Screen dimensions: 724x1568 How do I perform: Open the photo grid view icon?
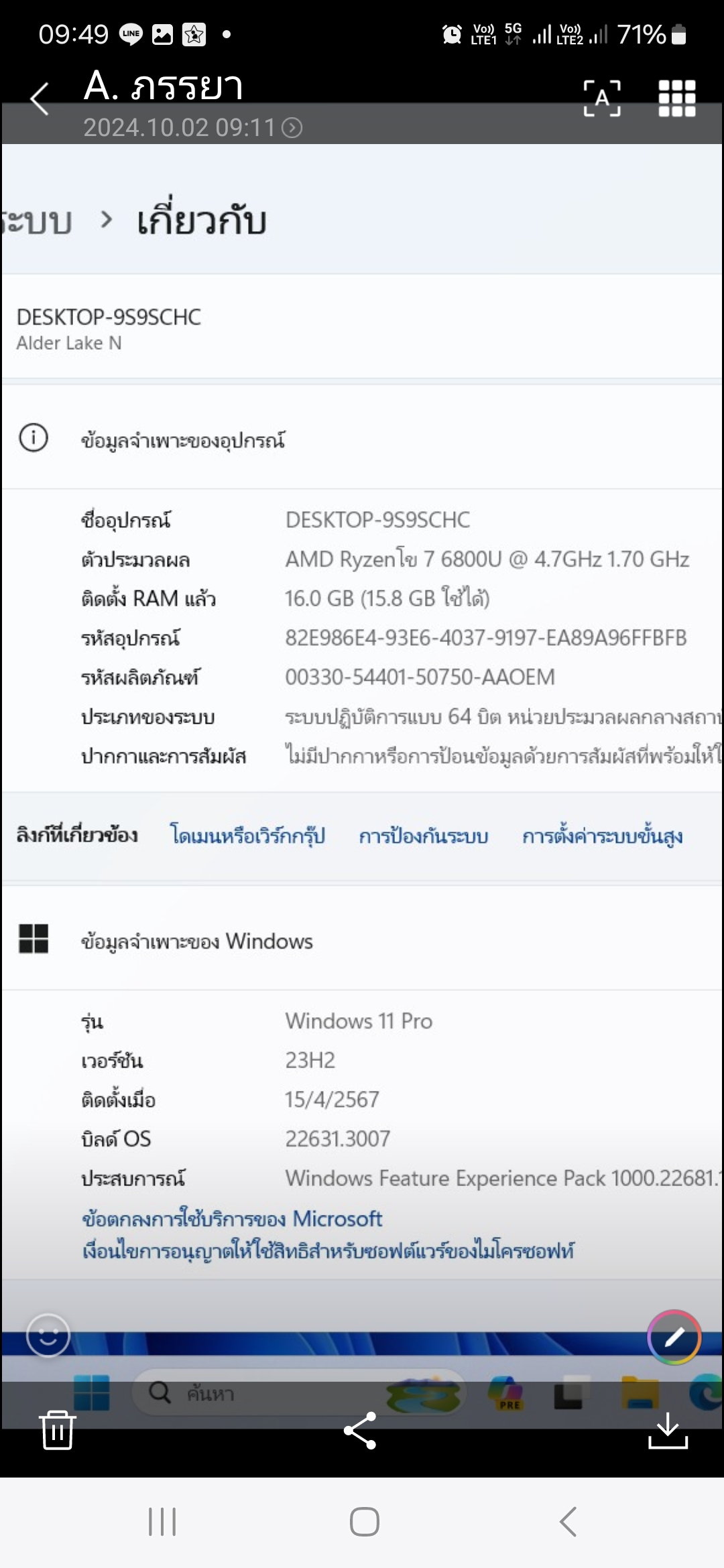[677, 99]
